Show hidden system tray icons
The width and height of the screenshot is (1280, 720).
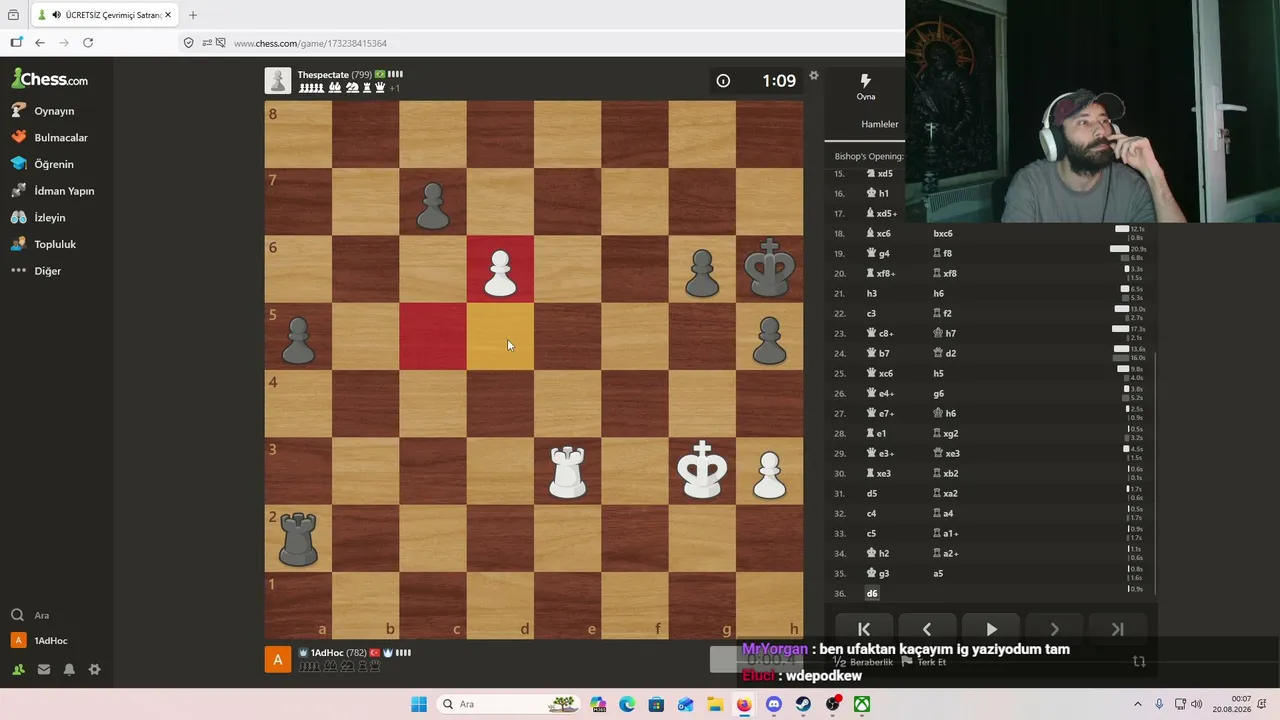[1137, 704]
